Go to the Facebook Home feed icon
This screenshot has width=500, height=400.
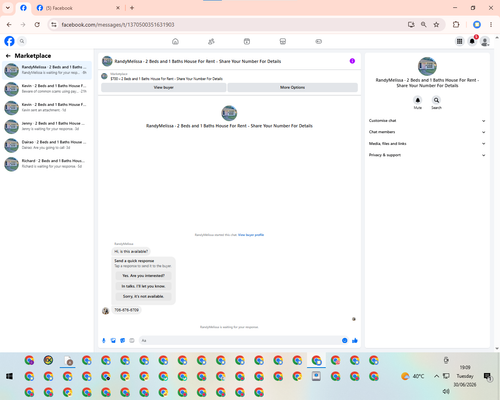[175, 41]
